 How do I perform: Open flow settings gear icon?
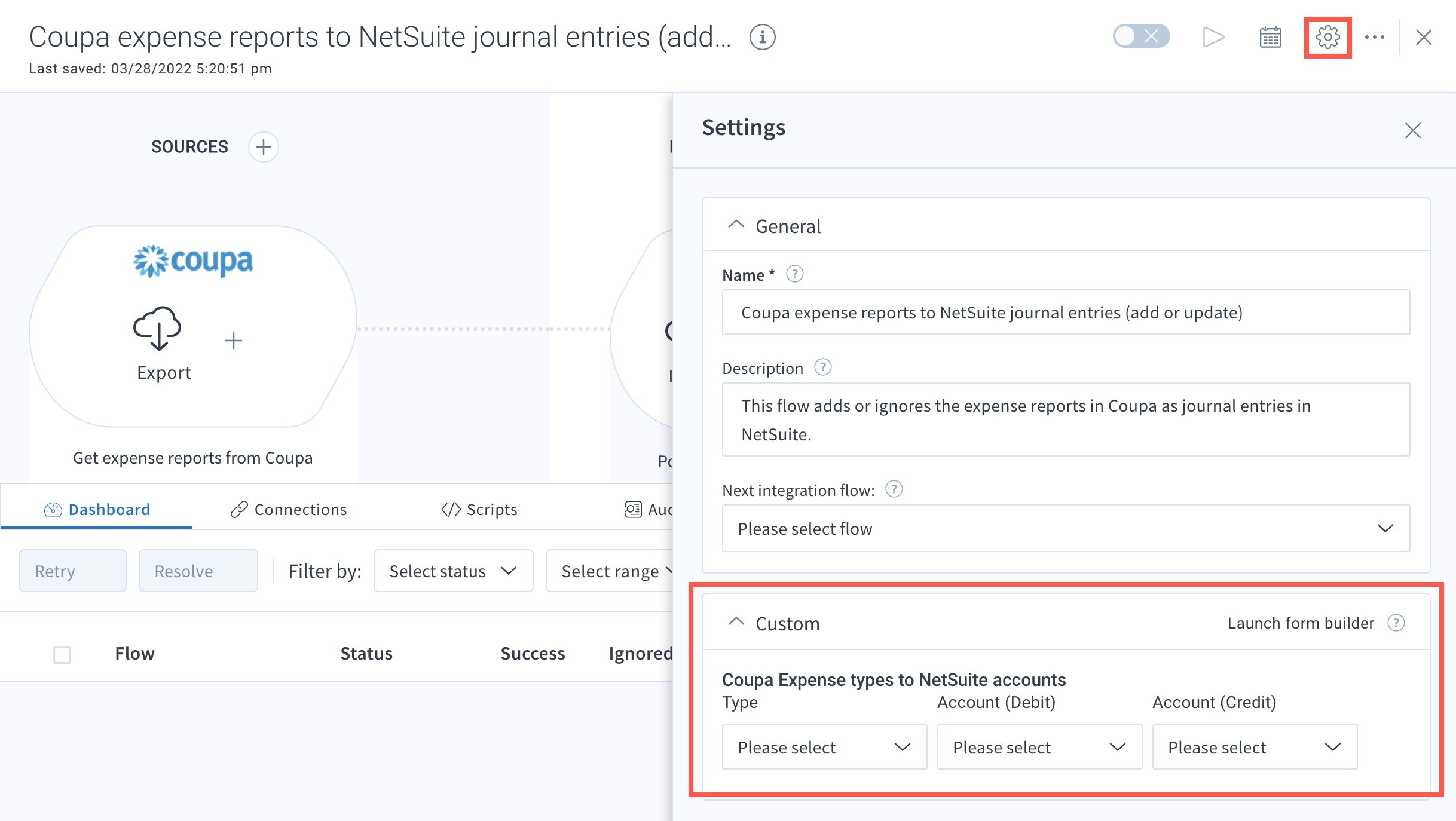[1327, 38]
